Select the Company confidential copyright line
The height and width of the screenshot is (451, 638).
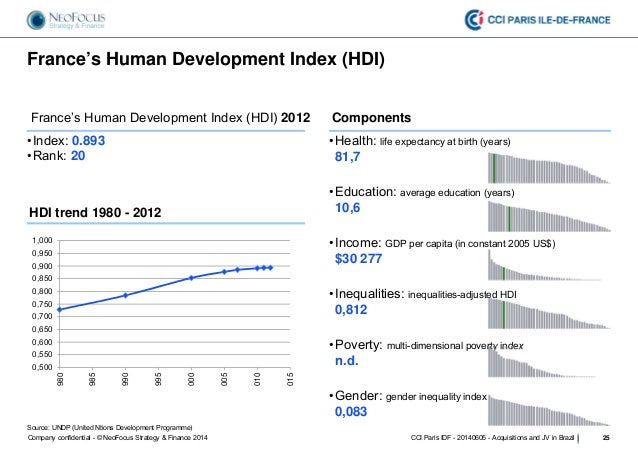[118, 438]
